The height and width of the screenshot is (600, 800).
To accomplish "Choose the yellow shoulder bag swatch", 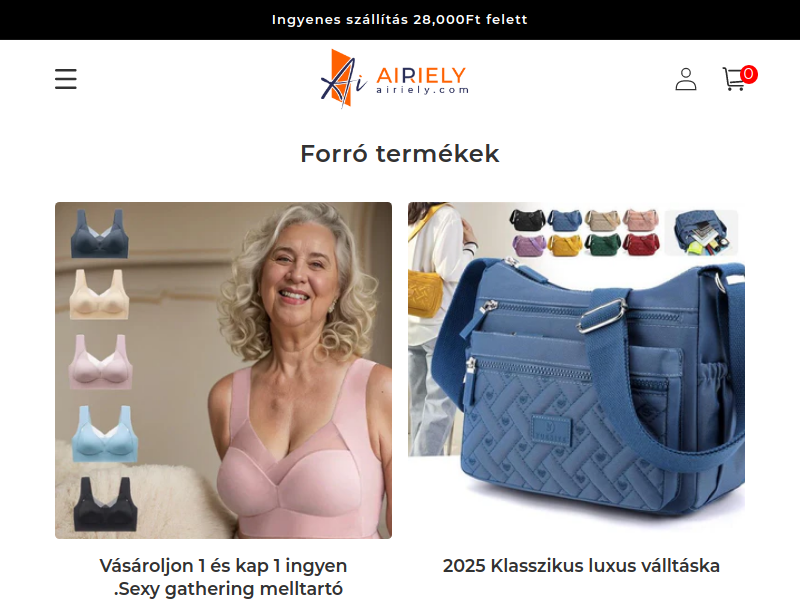I will 565,245.
